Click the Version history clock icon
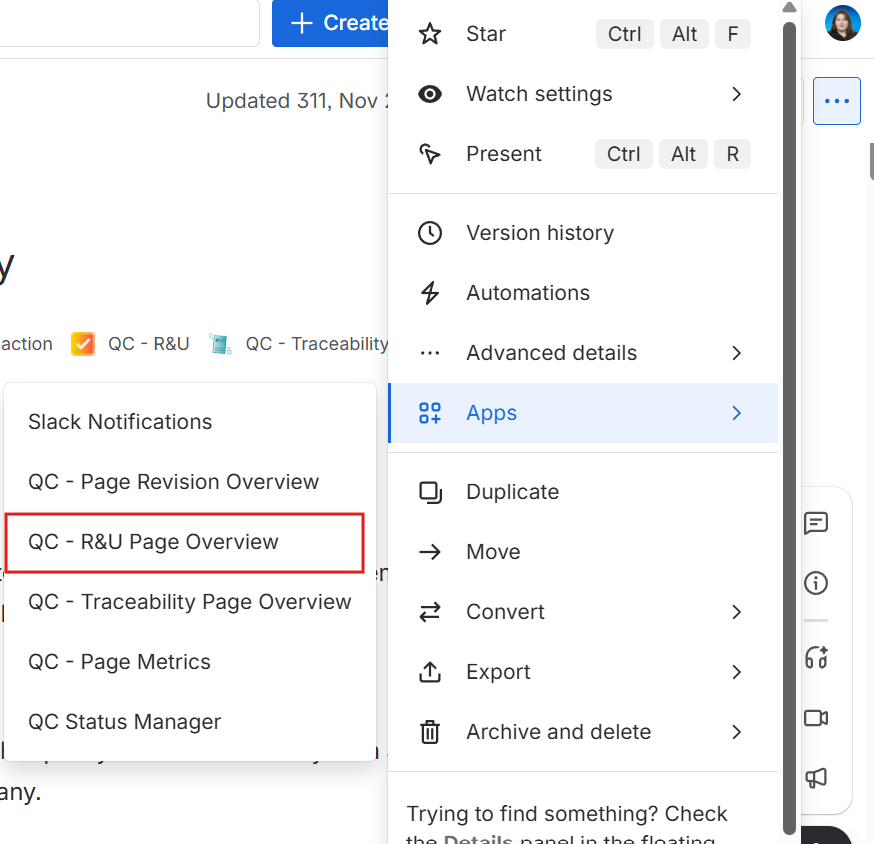The width and height of the screenshot is (874, 844). click(430, 233)
